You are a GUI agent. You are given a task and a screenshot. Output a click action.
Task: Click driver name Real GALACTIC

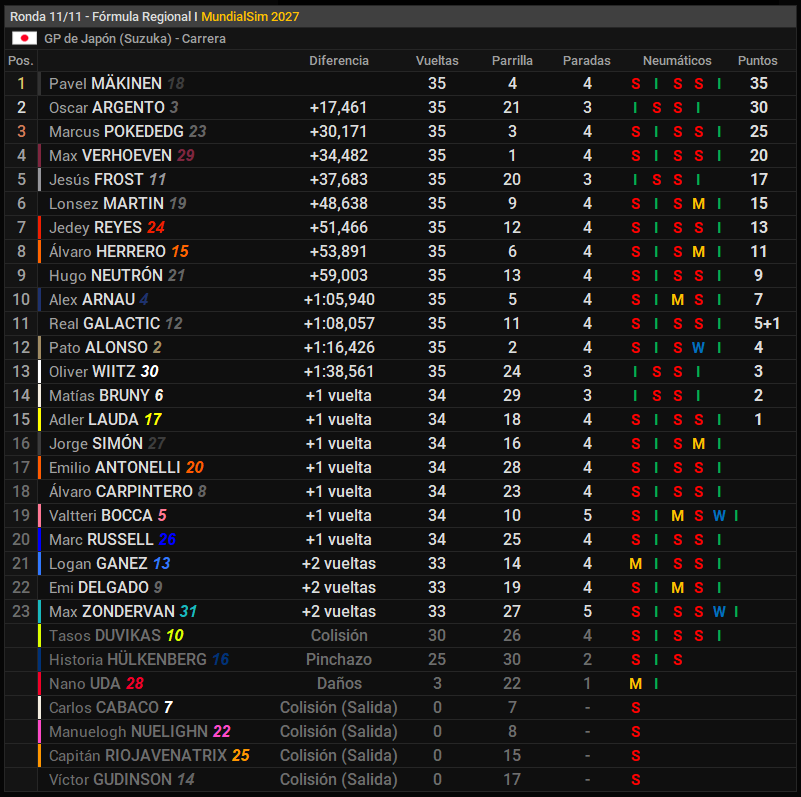coord(104,323)
